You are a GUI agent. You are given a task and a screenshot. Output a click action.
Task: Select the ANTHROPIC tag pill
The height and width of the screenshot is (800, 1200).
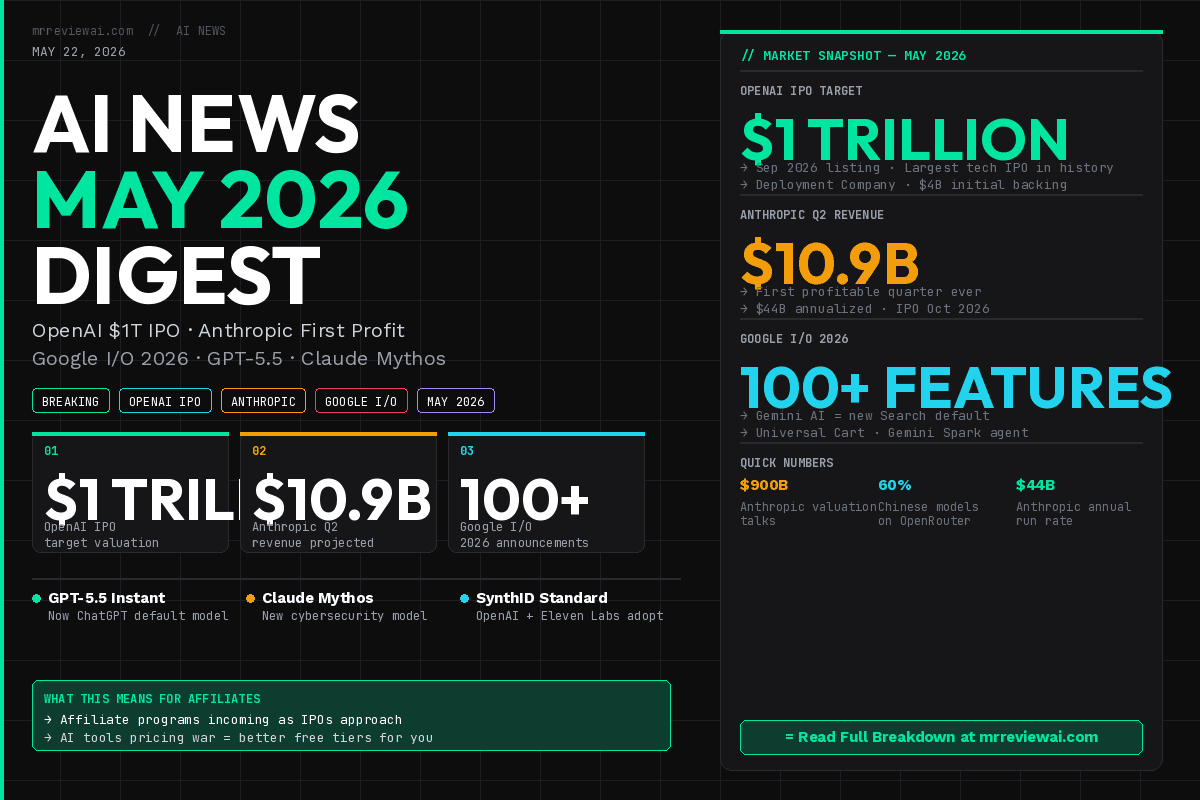tap(263, 401)
